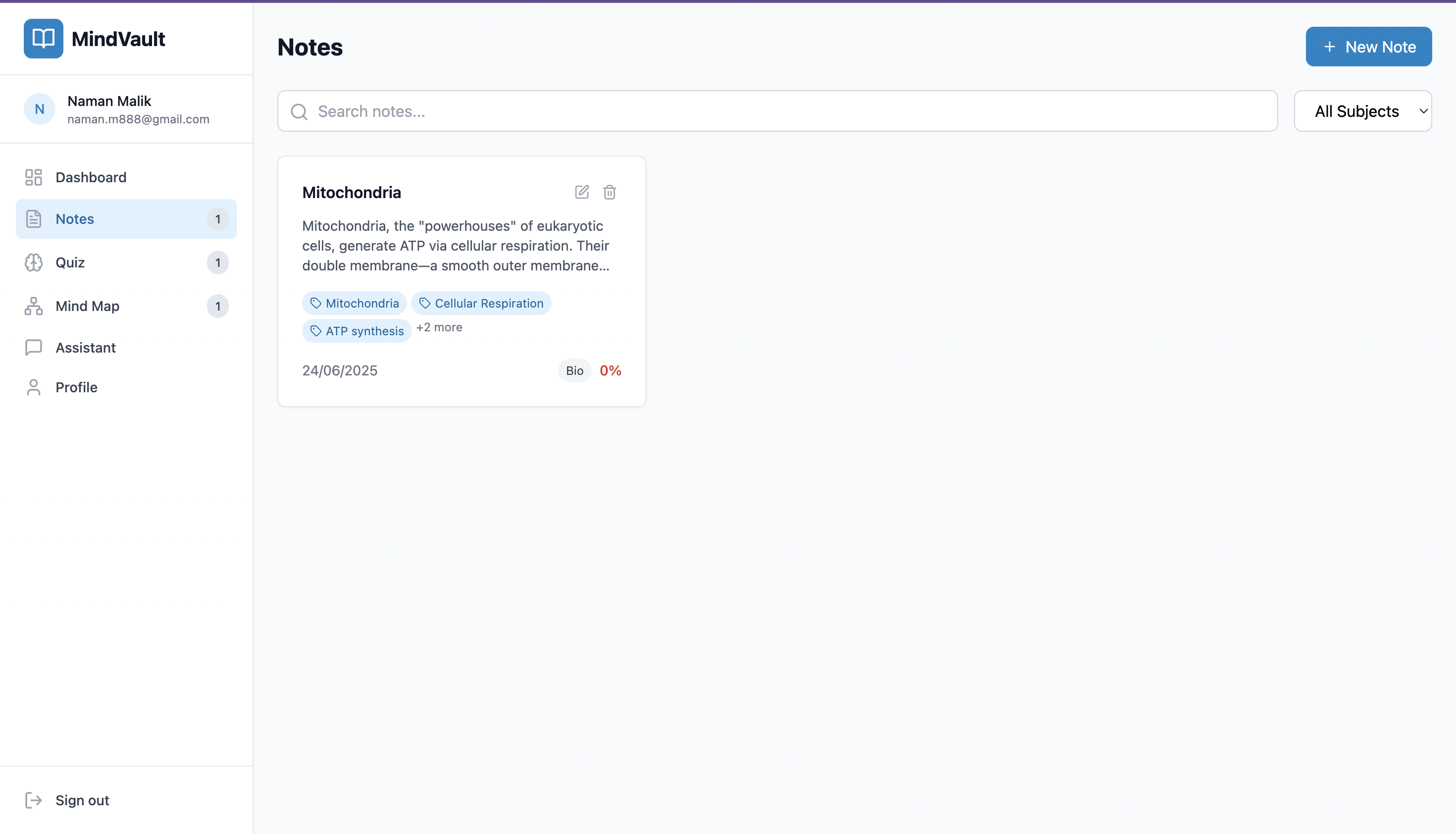Click the Bio subject badge
Screen dimensions: 1456x834
tap(574, 370)
